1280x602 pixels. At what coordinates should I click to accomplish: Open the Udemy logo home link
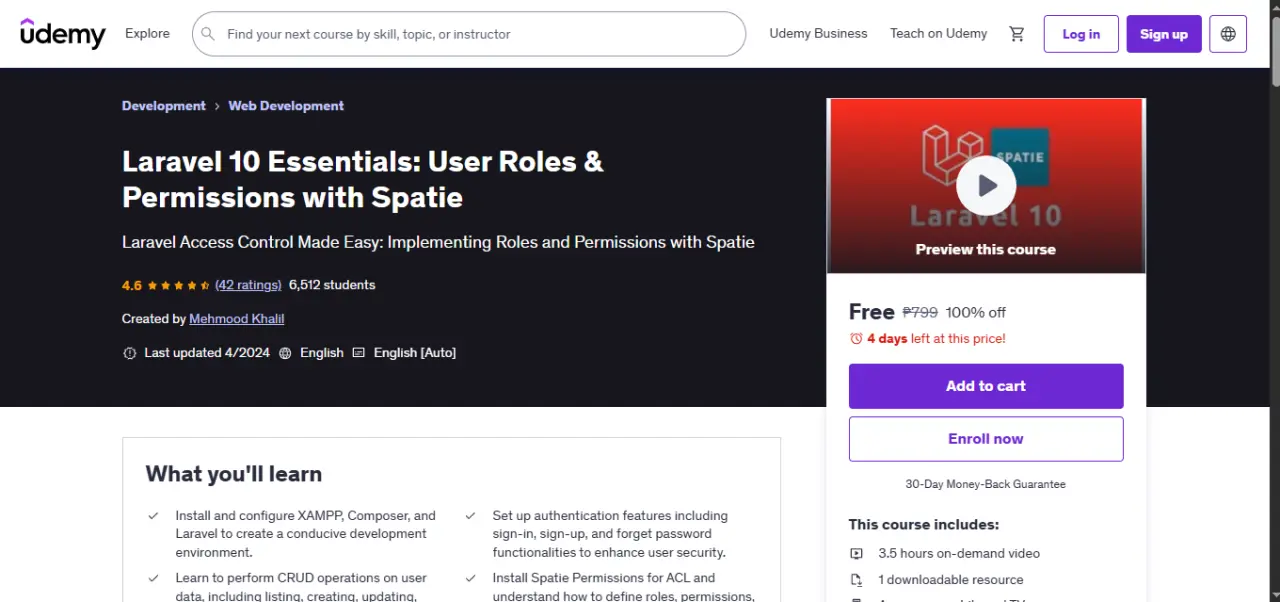click(x=63, y=34)
